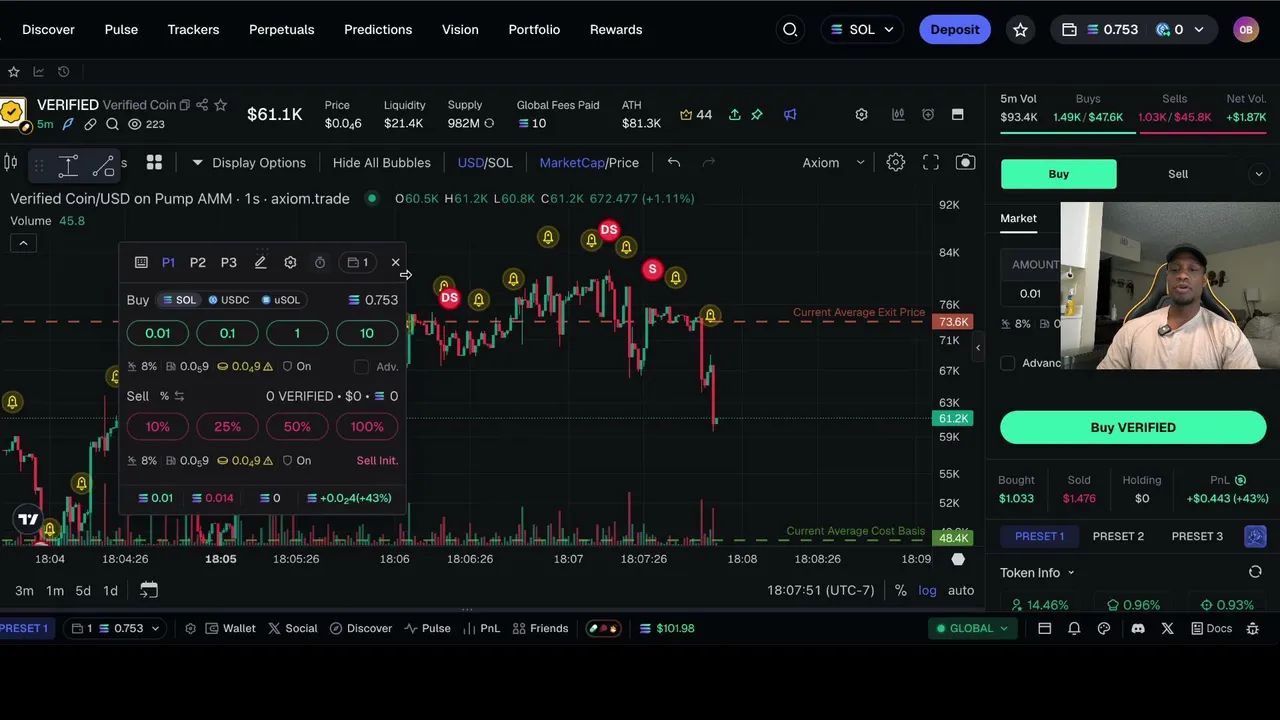Share the VERIFIED token
This screenshot has height=720, width=1280.
click(x=202, y=105)
